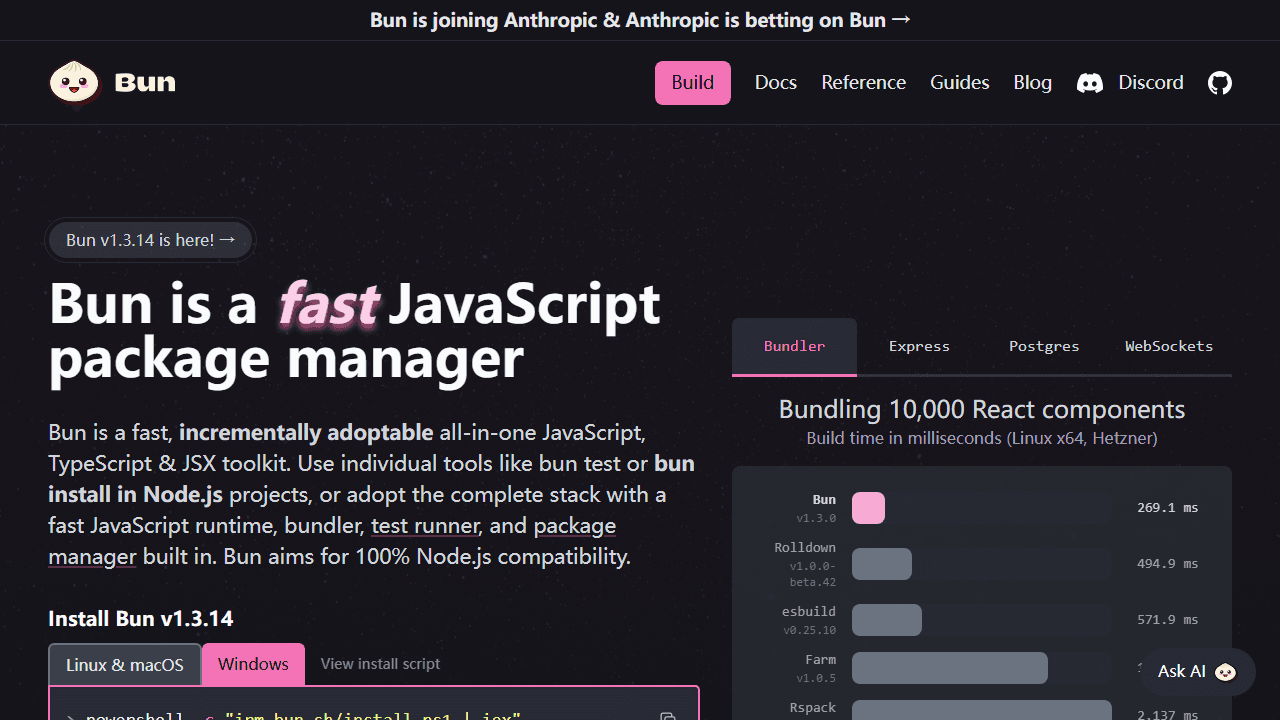The width and height of the screenshot is (1280, 720).
Task: Click the "Rolldown" benchmark label
Action: coord(805,548)
